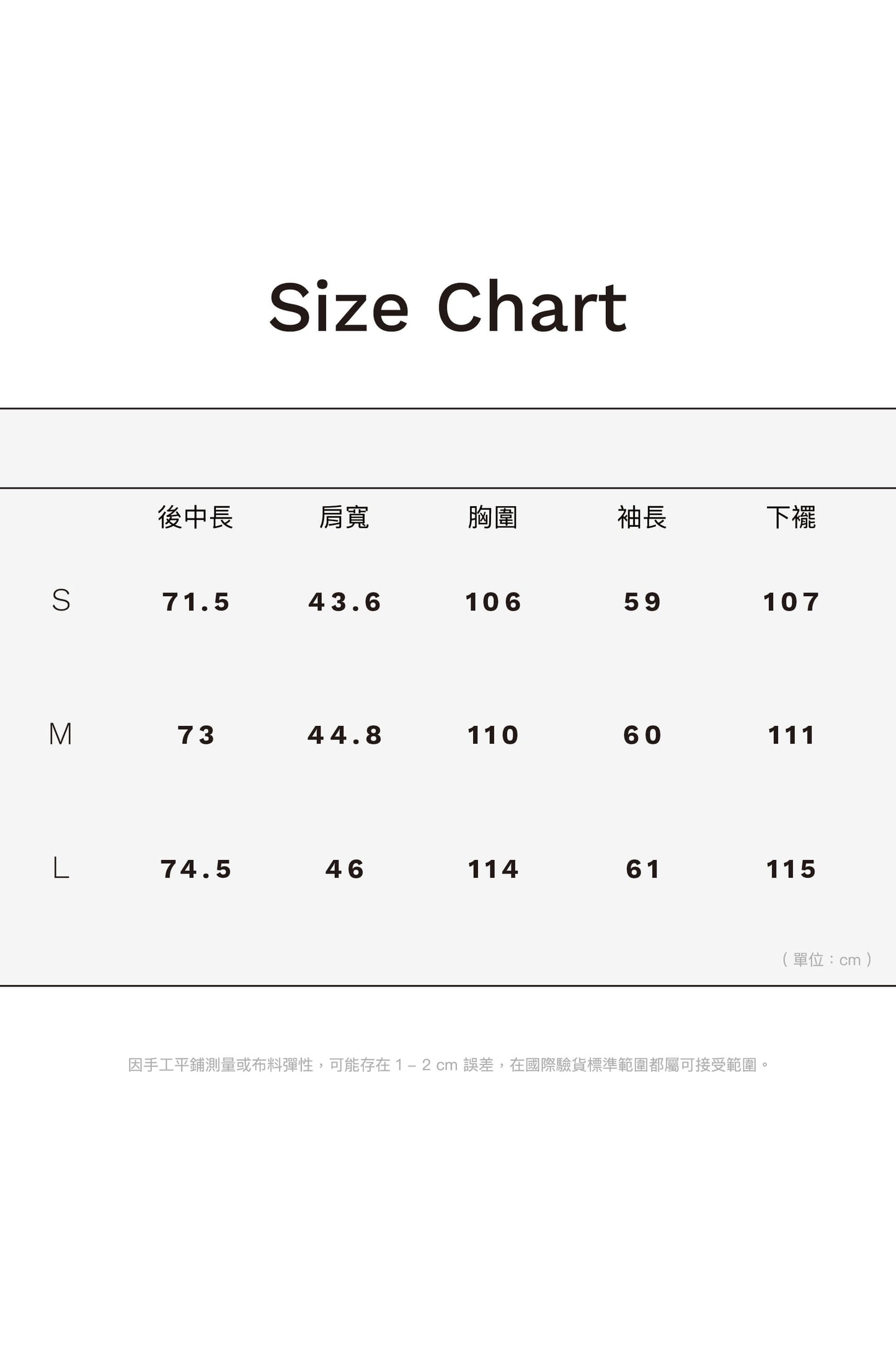Select the 44.8 value in the M row
This screenshot has width=896, height=1345.
(x=345, y=735)
